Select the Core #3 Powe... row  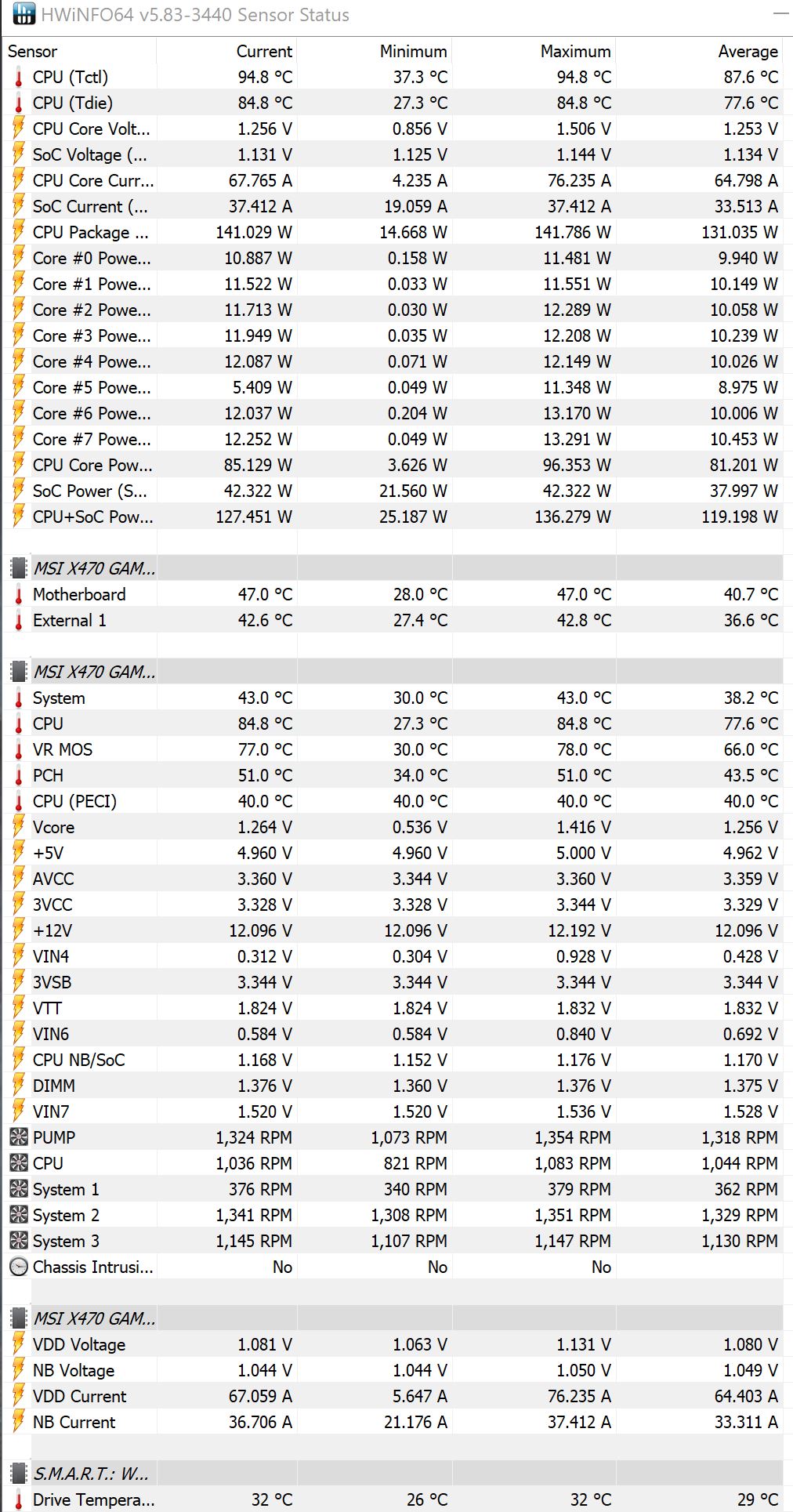[393, 335]
